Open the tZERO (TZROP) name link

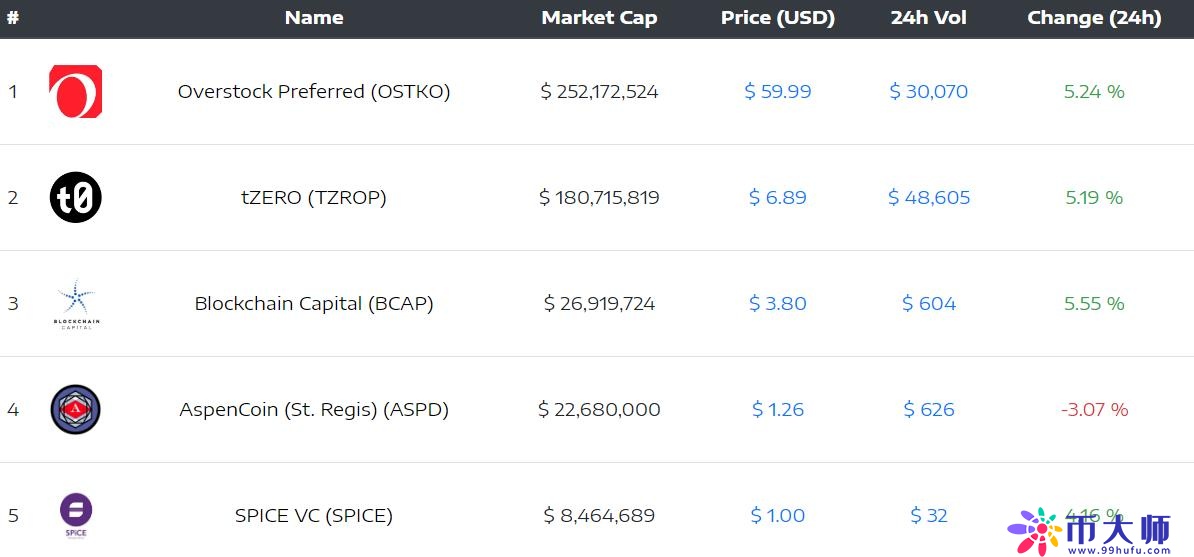tap(314, 197)
